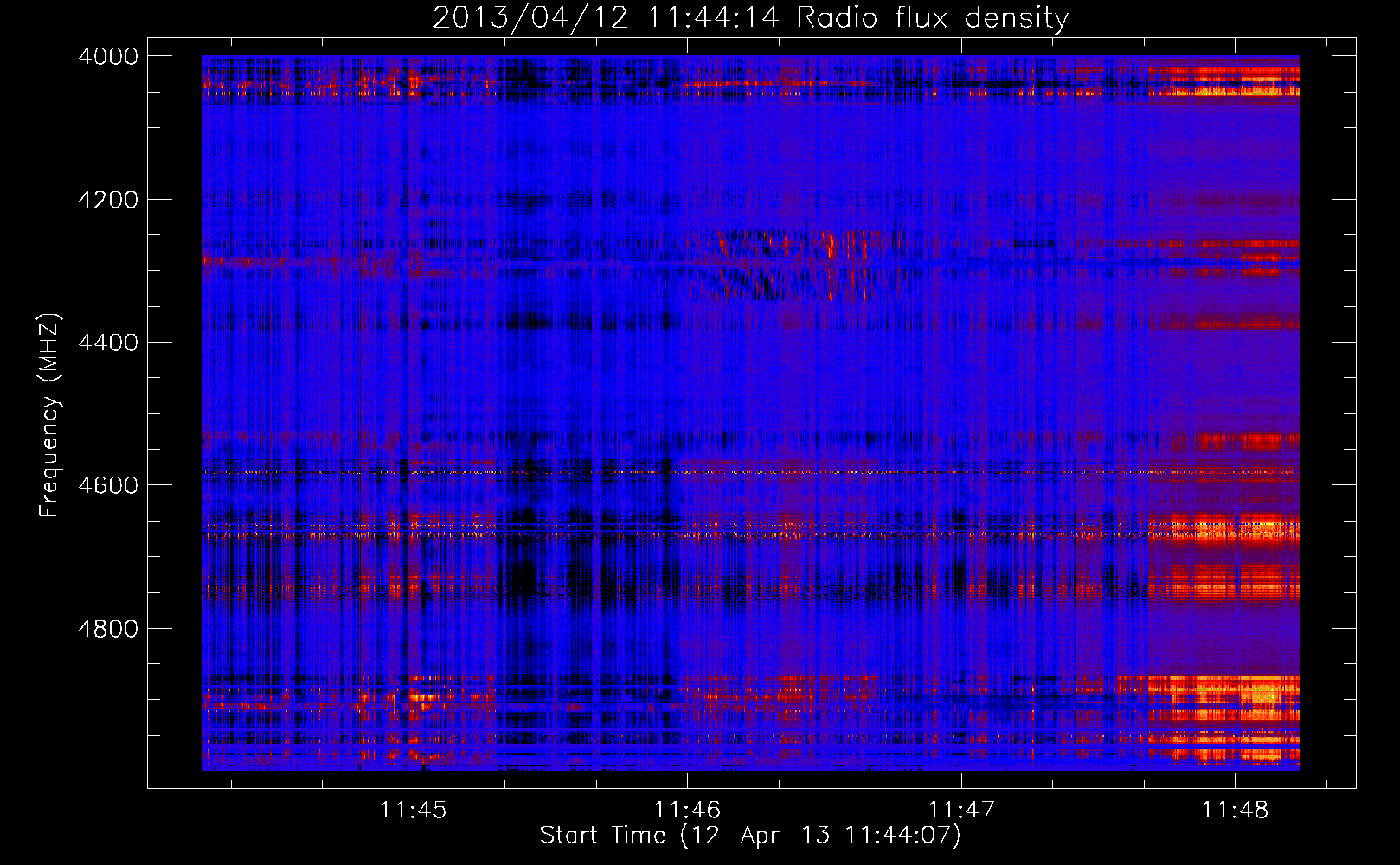Click the 11:45 time tick label
Viewport: 1400px width, 865px height.
click(414, 810)
